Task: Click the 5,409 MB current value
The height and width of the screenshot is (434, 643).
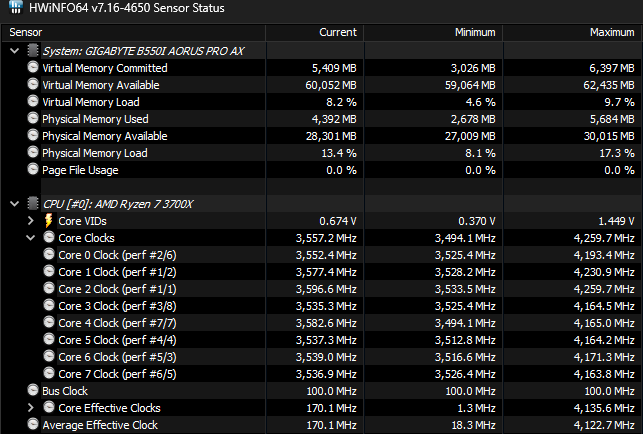Action: click(x=334, y=68)
